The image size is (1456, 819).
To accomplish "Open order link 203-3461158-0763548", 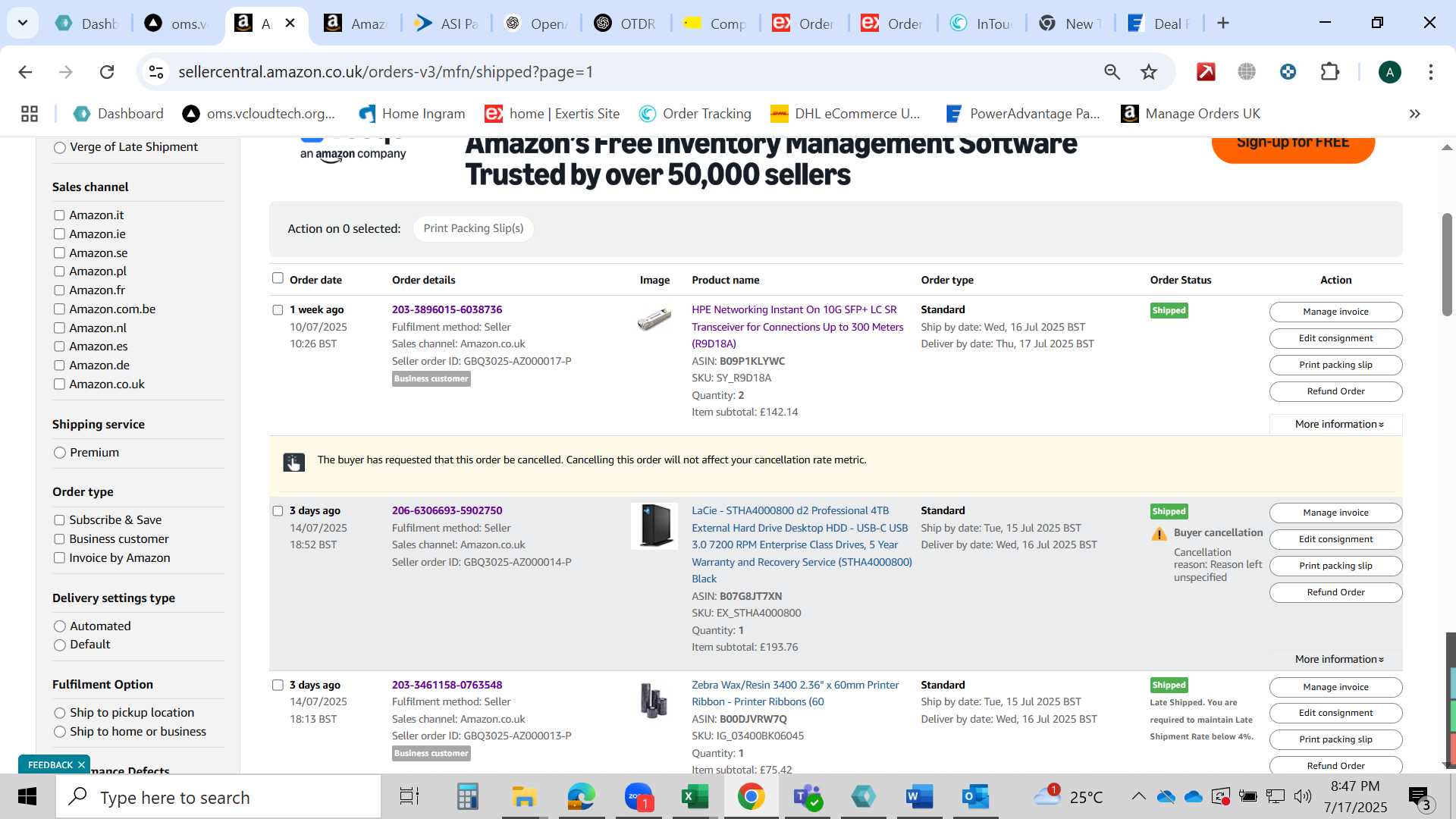I will pyautogui.click(x=447, y=685).
